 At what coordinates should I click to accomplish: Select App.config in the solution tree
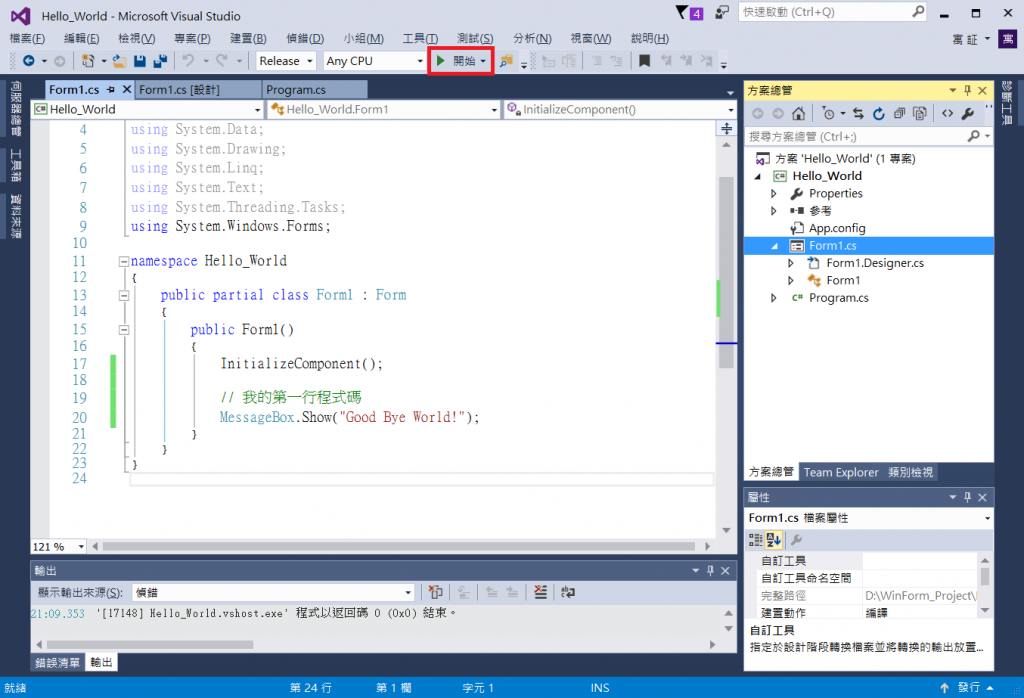(x=837, y=228)
